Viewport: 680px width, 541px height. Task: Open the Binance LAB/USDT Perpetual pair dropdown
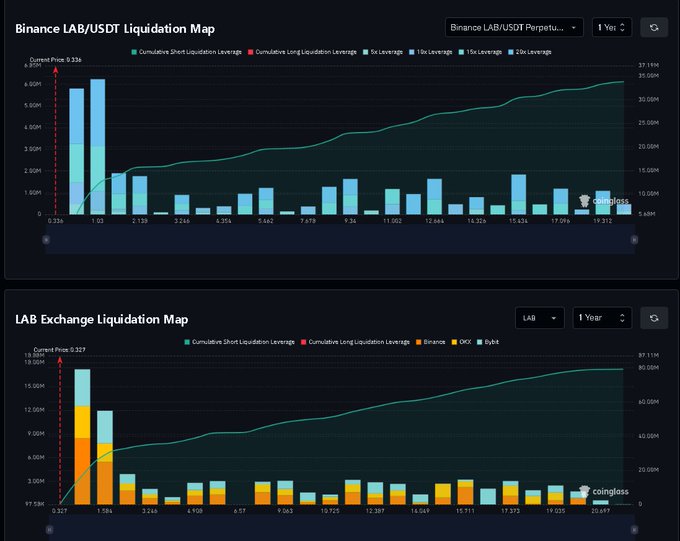point(514,28)
